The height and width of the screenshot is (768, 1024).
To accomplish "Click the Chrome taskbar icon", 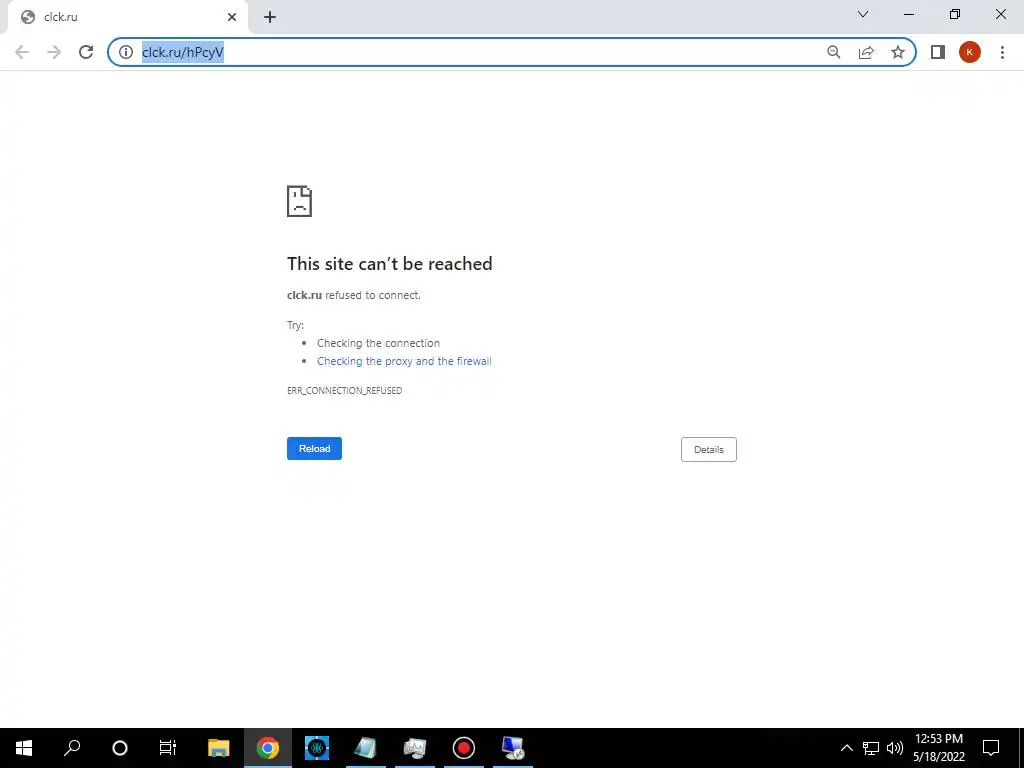I will (268, 748).
